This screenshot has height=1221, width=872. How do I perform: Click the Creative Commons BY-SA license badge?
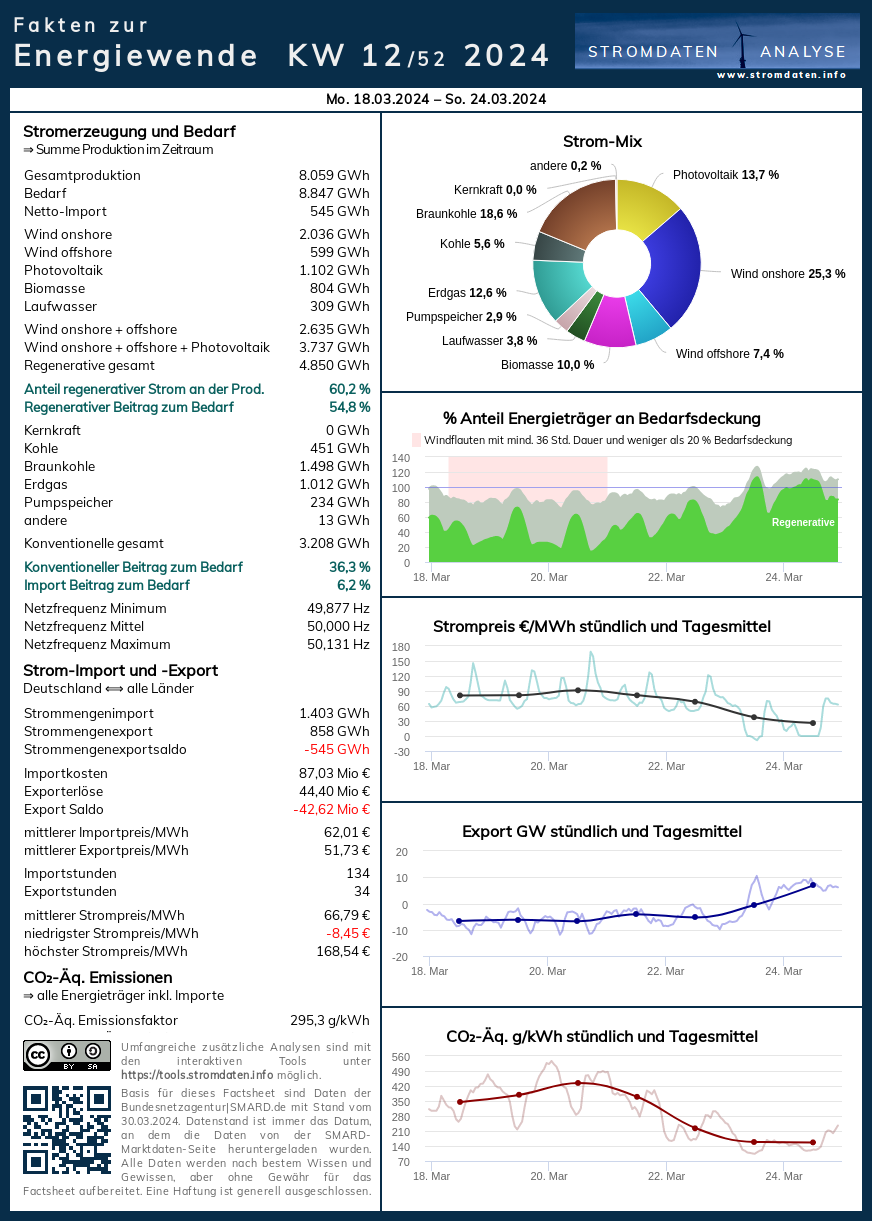(67, 1056)
